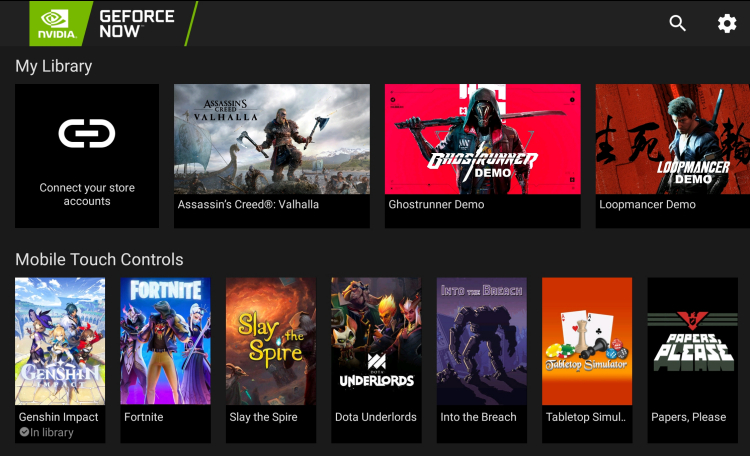
Task: Select the Fortnite cover
Action: 165,341
